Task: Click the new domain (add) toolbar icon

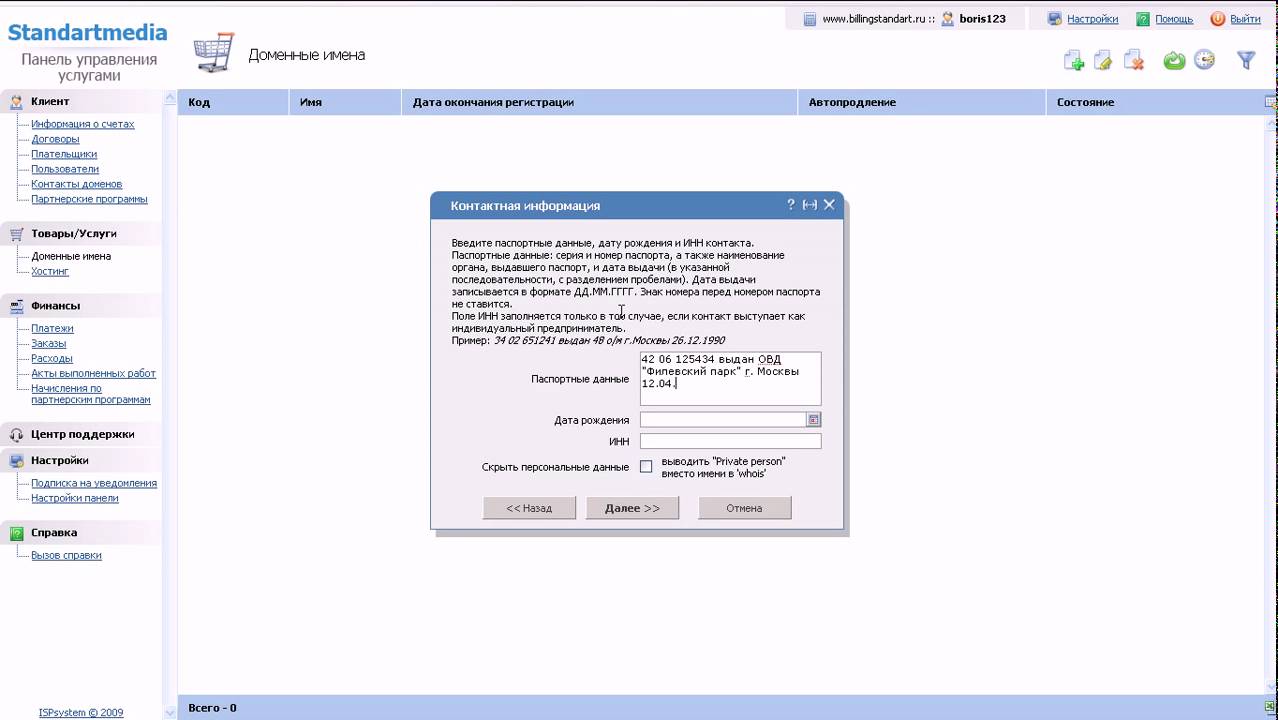Action: point(1074,61)
